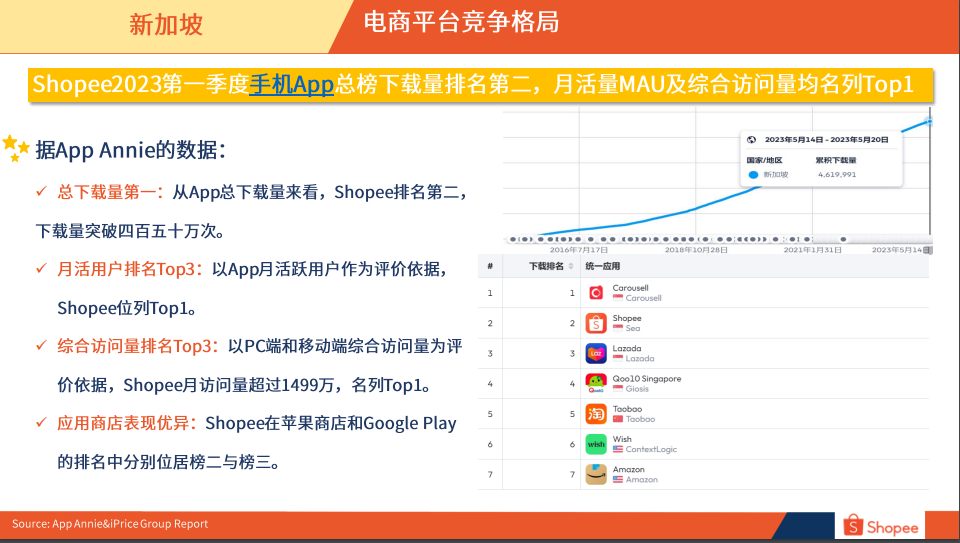Click the 2023年5月14日 axis label
Screen dimensions: 960x543
pos(899,250)
